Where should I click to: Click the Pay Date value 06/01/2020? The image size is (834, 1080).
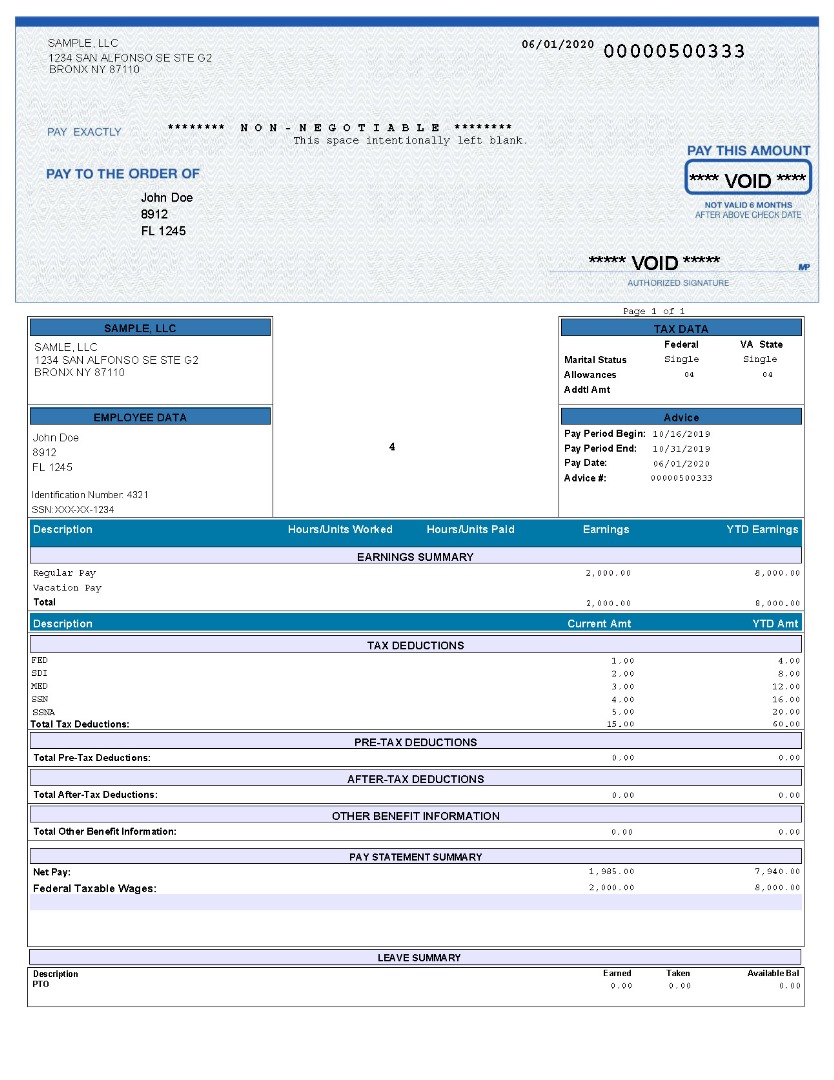681,464
